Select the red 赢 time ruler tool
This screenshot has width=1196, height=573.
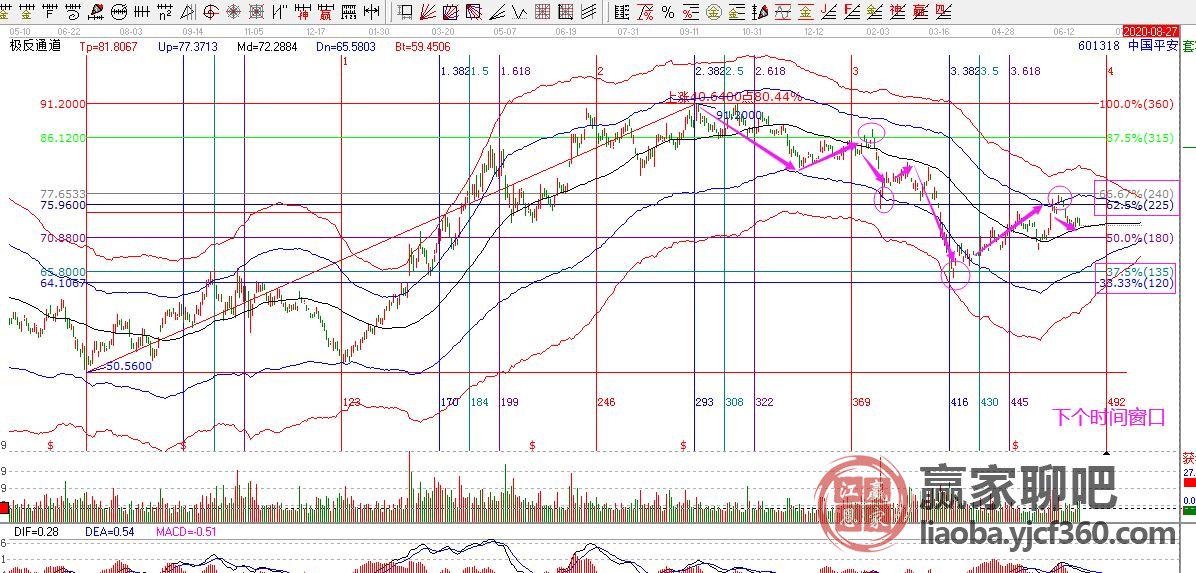pyautogui.click(x=326, y=11)
